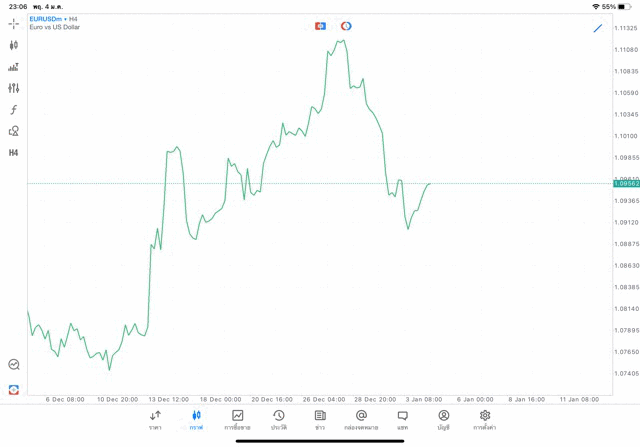Open the Settings gear tab

click(485, 419)
